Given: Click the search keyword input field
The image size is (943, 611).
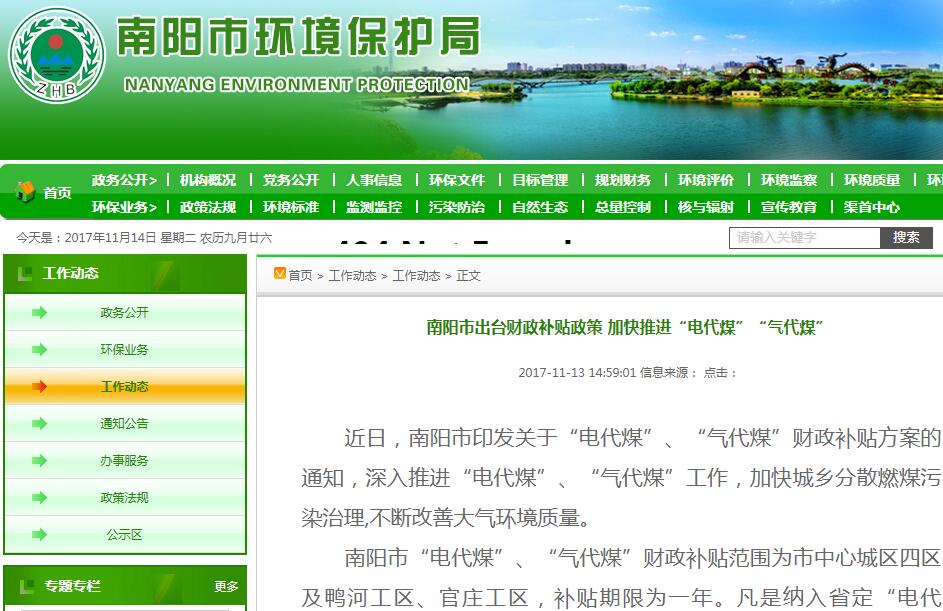Looking at the screenshot, I should (x=805, y=238).
